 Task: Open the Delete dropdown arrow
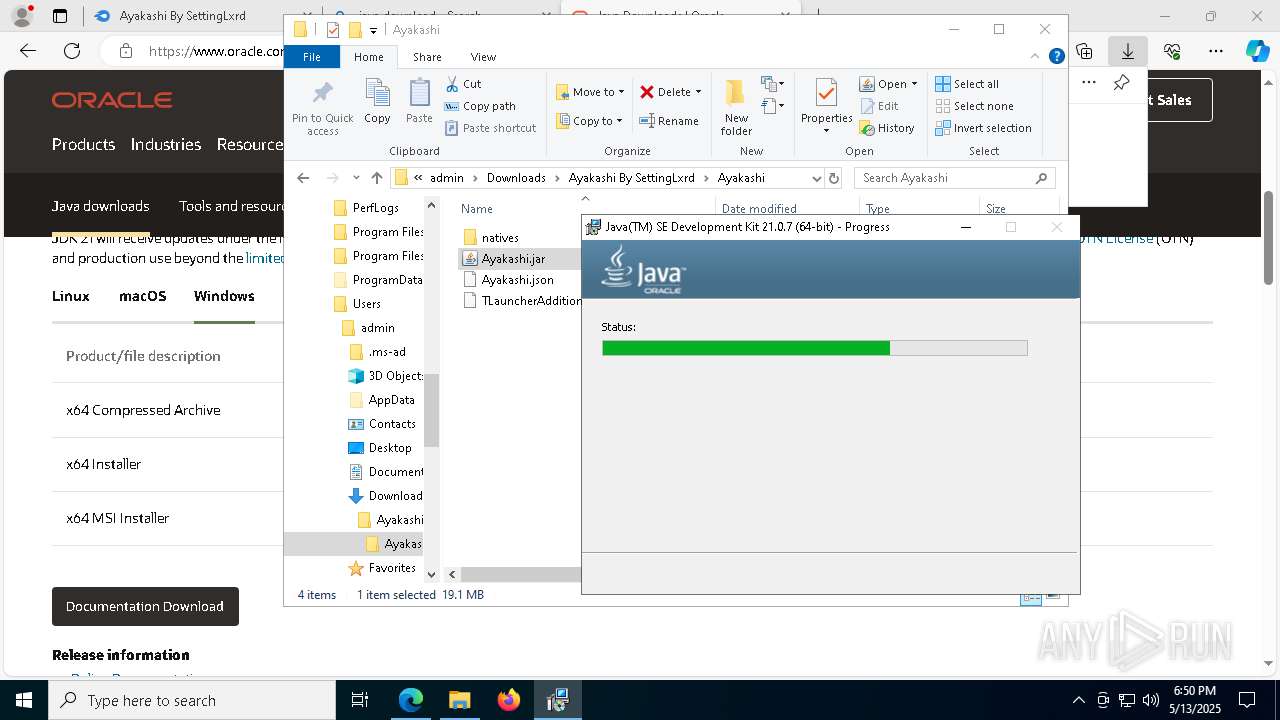pos(698,92)
